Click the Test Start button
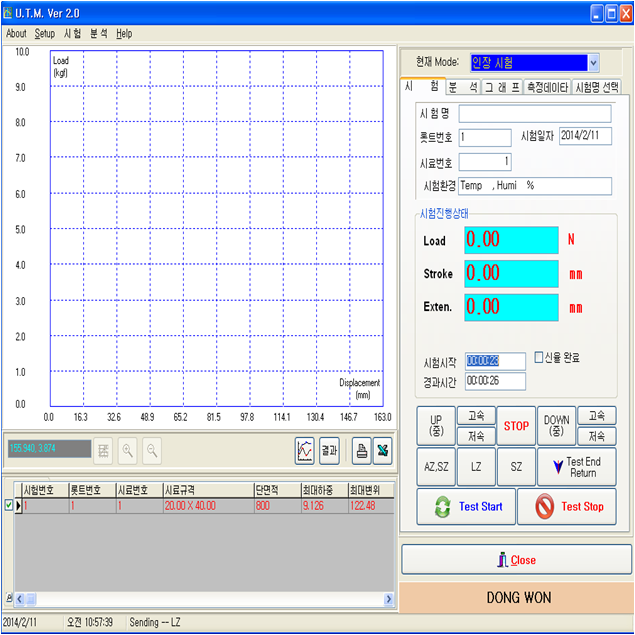This screenshot has height=635, width=635. pos(466,506)
